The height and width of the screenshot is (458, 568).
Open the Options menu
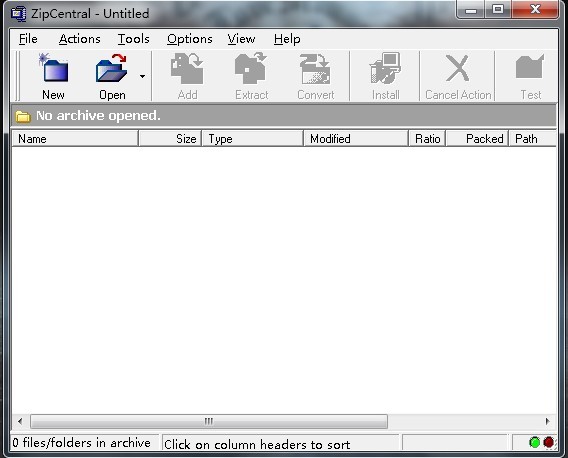[190, 39]
